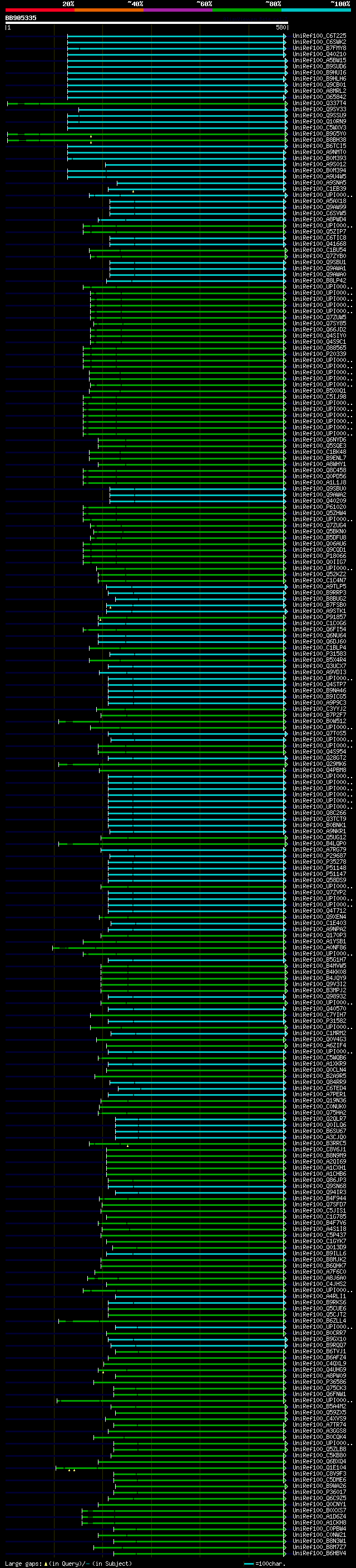Select label UniRef100_P91857

[x=319, y=617]
